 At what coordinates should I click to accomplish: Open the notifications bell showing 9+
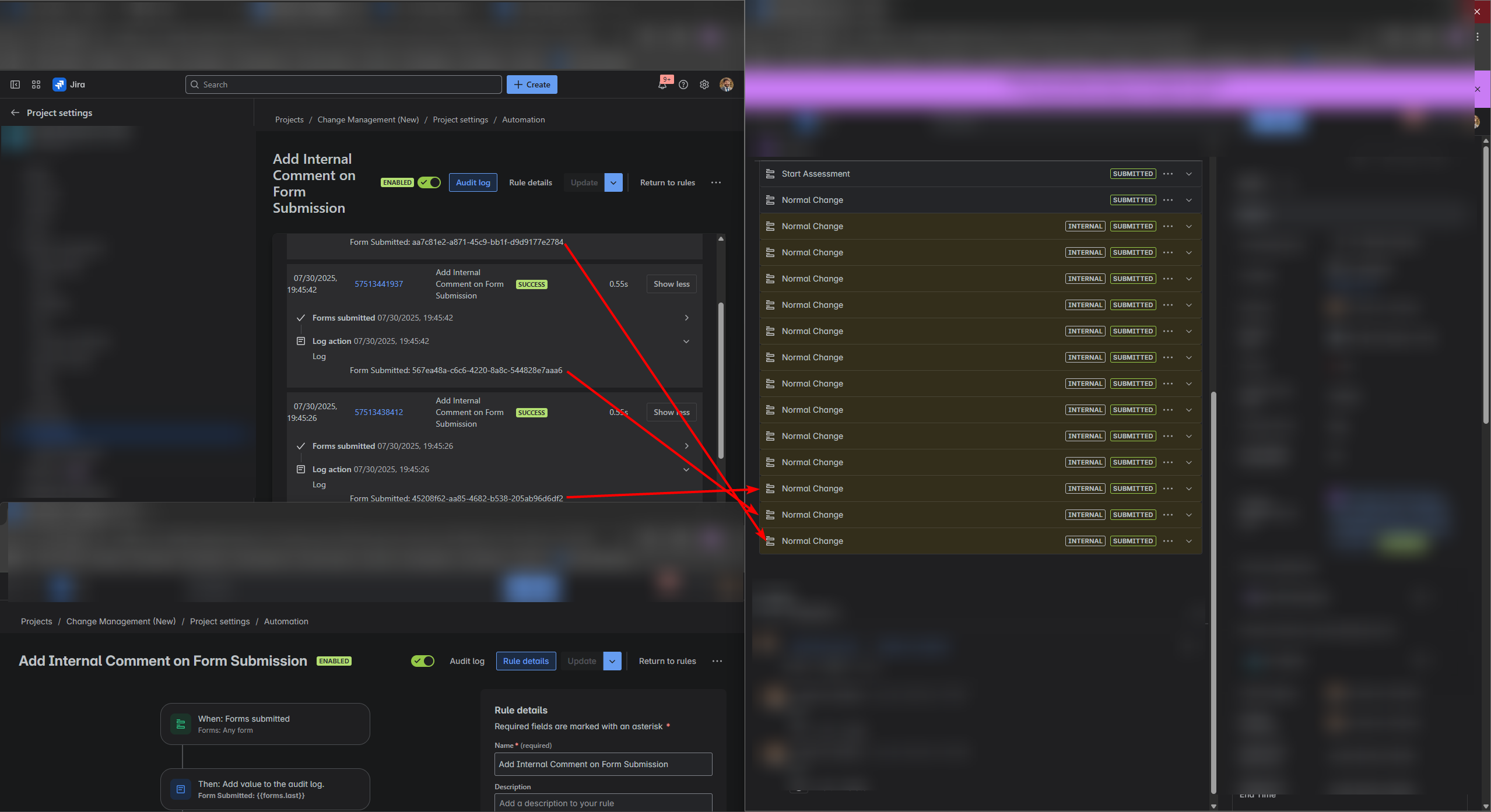[x=662, y=84]
